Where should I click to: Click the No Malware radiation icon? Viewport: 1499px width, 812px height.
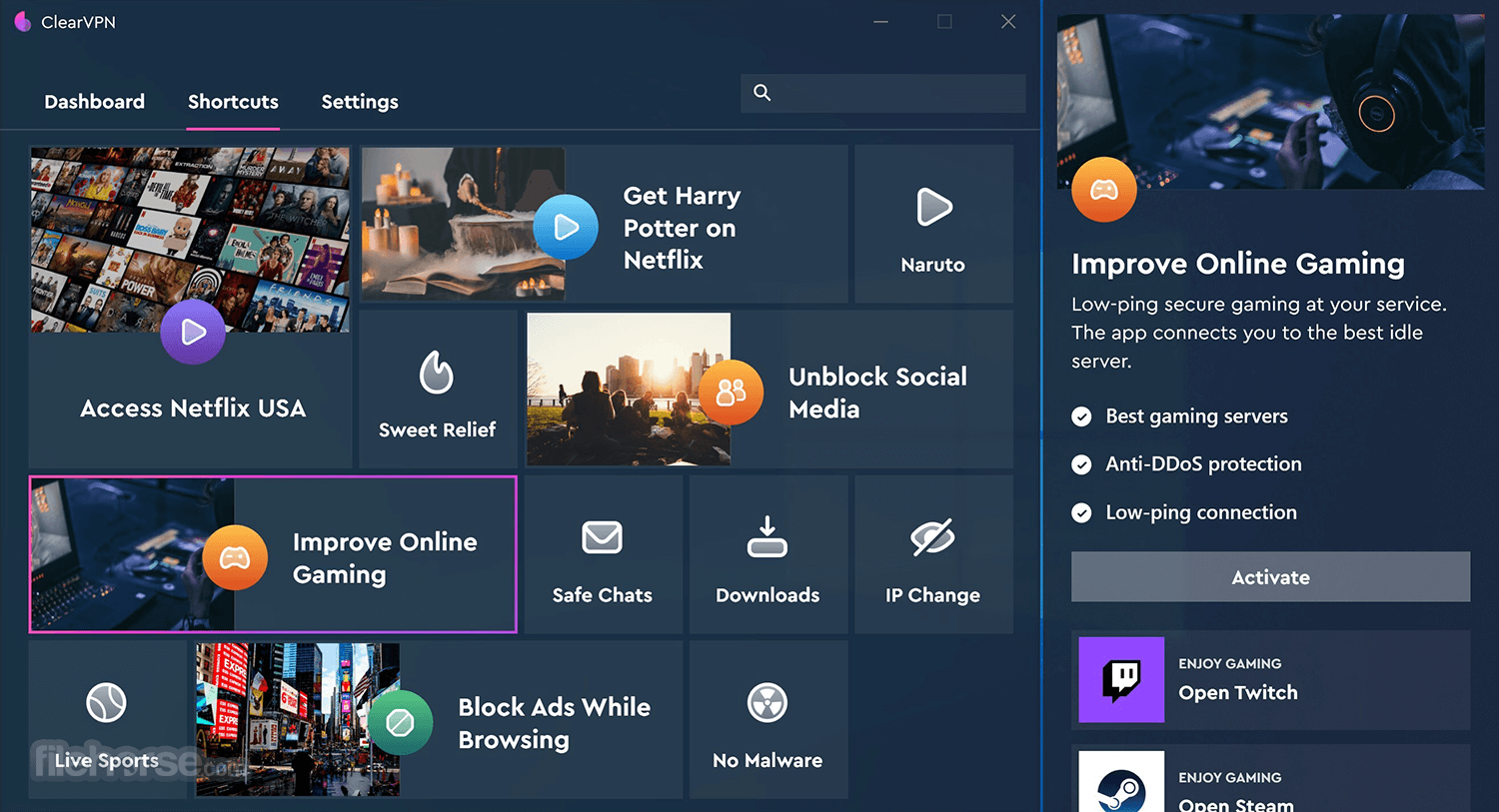pyautogui.click(x=767, y=703)
